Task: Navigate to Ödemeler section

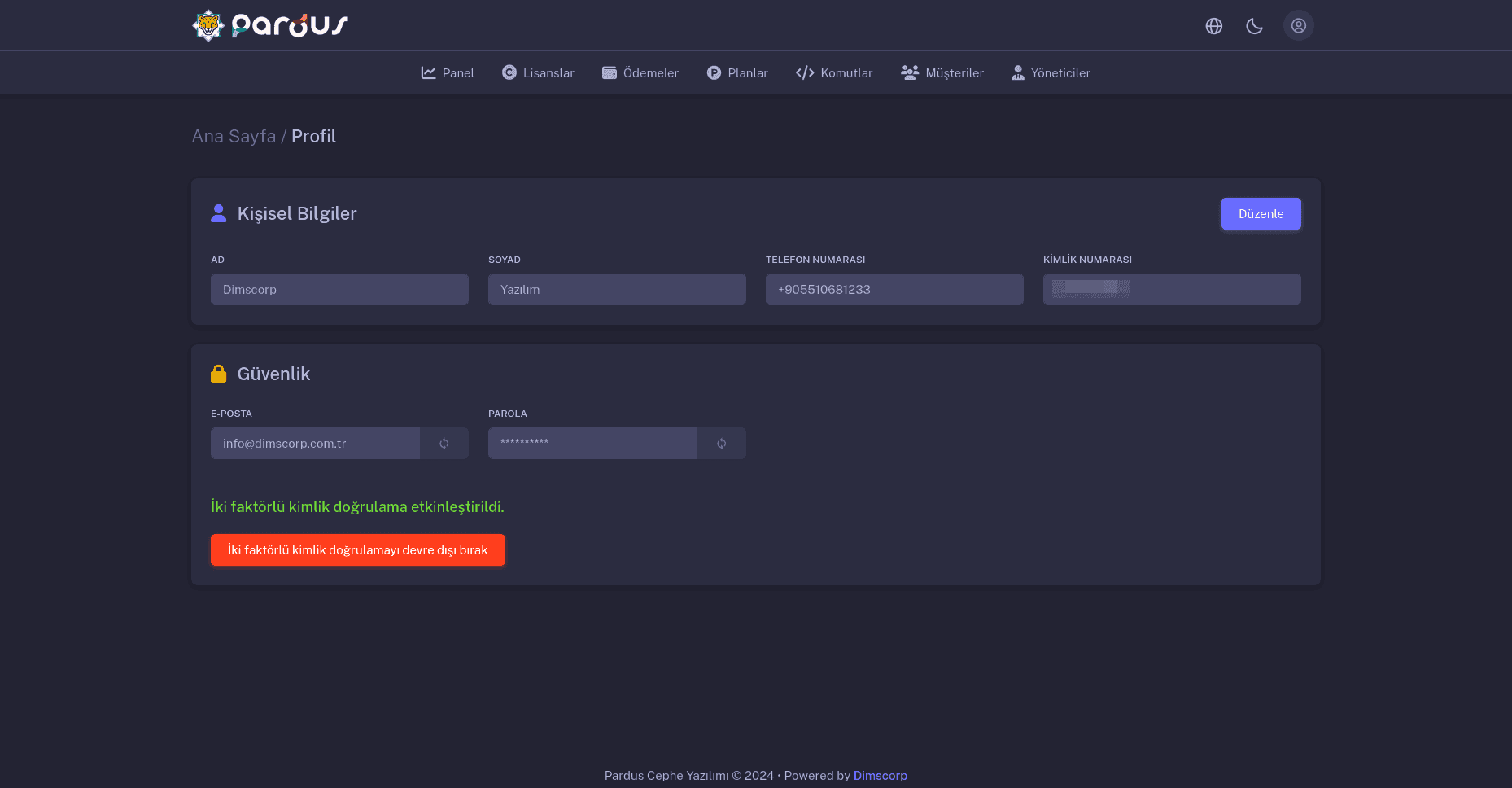Action: pyautogui.click(x=640, y=73)
